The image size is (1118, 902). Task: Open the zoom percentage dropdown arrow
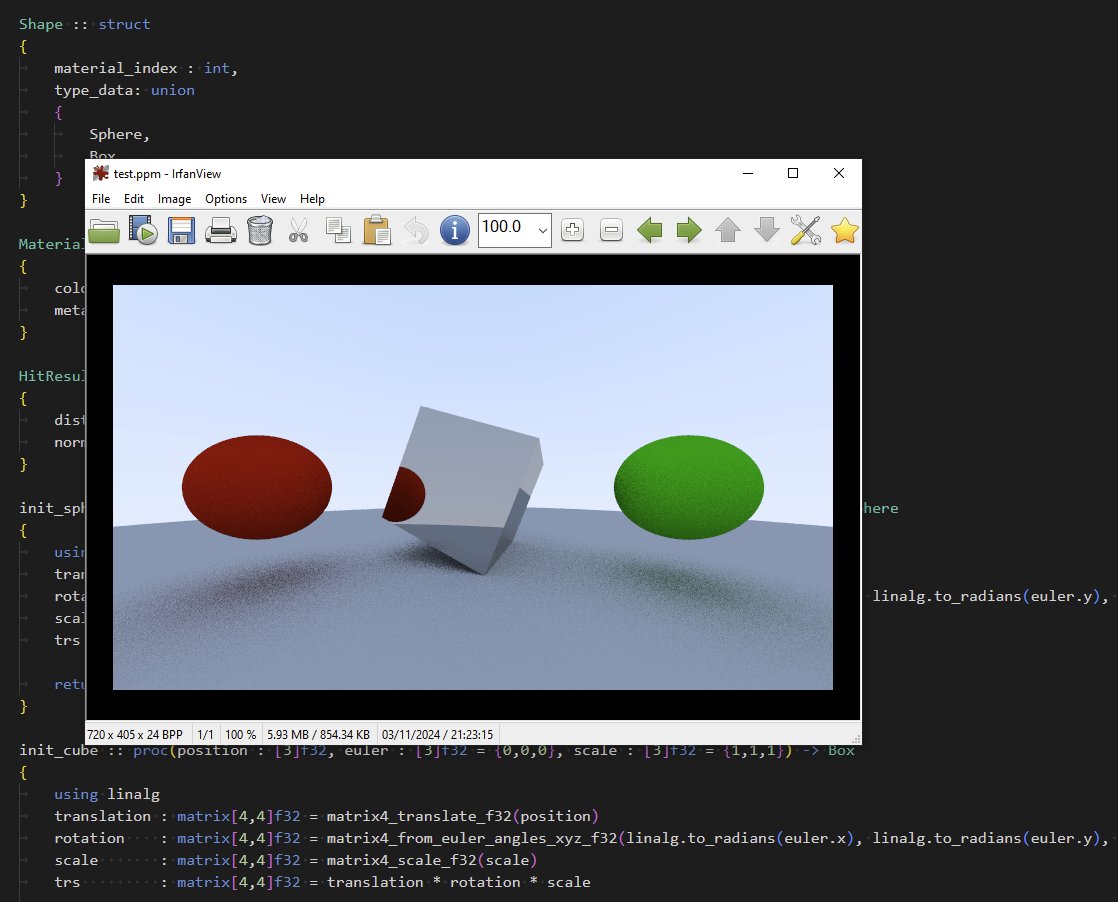(543, 230)
